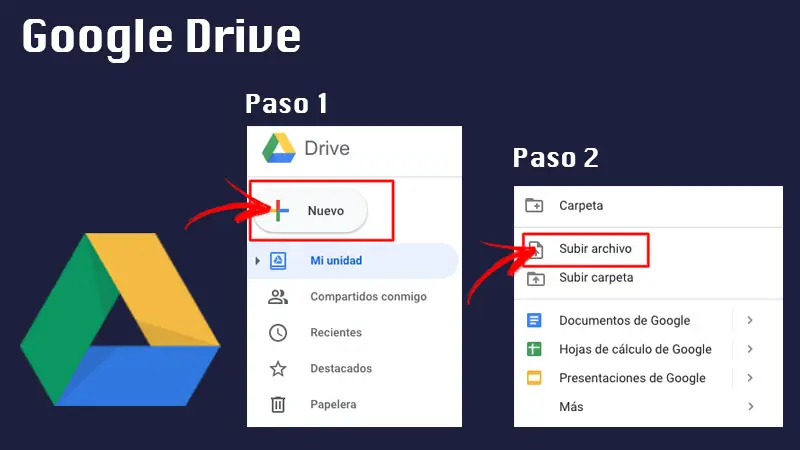800x450 pixels.
Task: Open the Recientes section
Action: point(336,333)
